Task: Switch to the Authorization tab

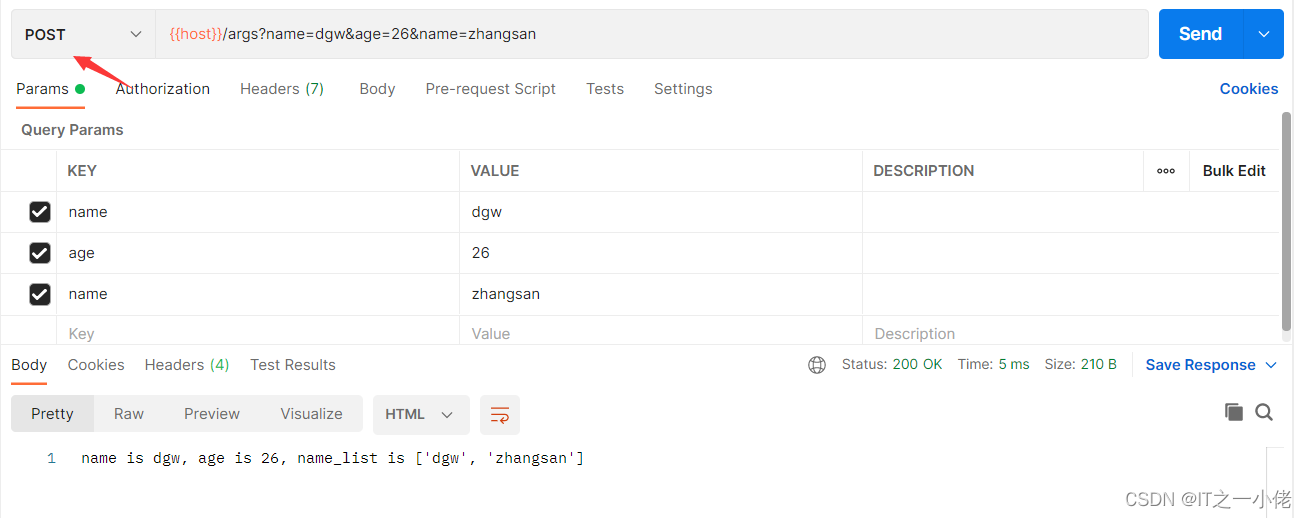Action: point(163,89)
